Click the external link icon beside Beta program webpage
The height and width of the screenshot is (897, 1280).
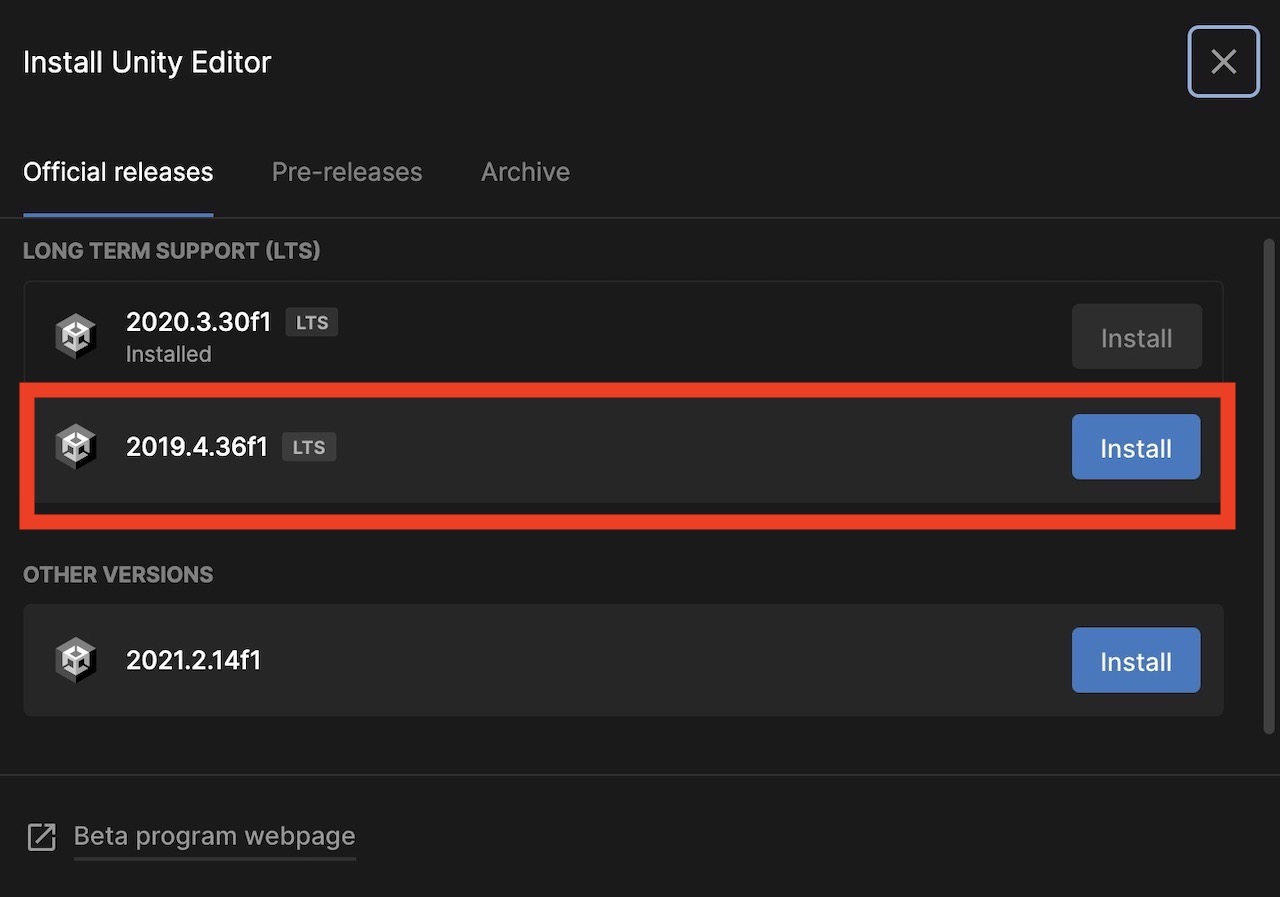[41, 836]
